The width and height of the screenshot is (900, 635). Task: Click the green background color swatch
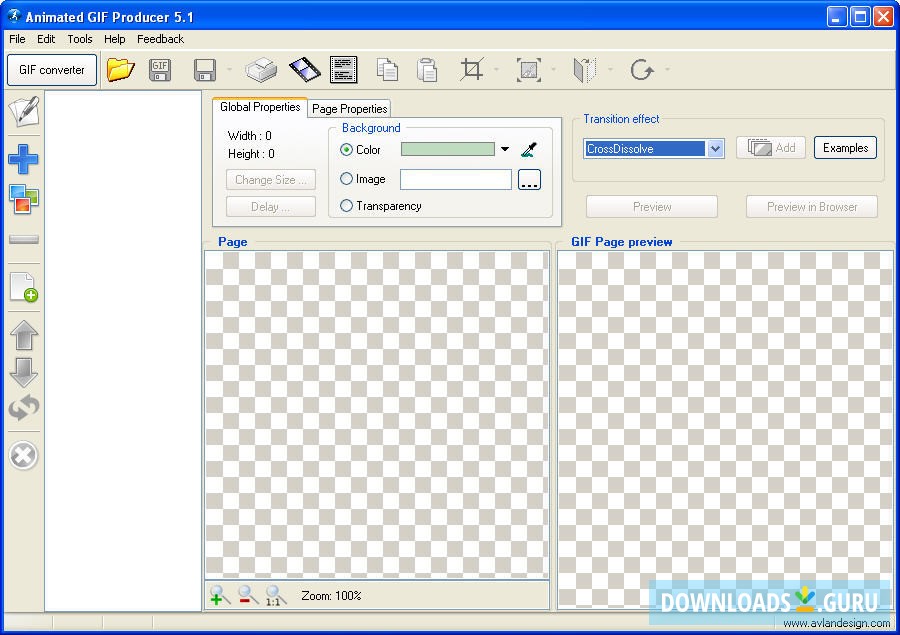pyautogui.click(x=448, y=149)
